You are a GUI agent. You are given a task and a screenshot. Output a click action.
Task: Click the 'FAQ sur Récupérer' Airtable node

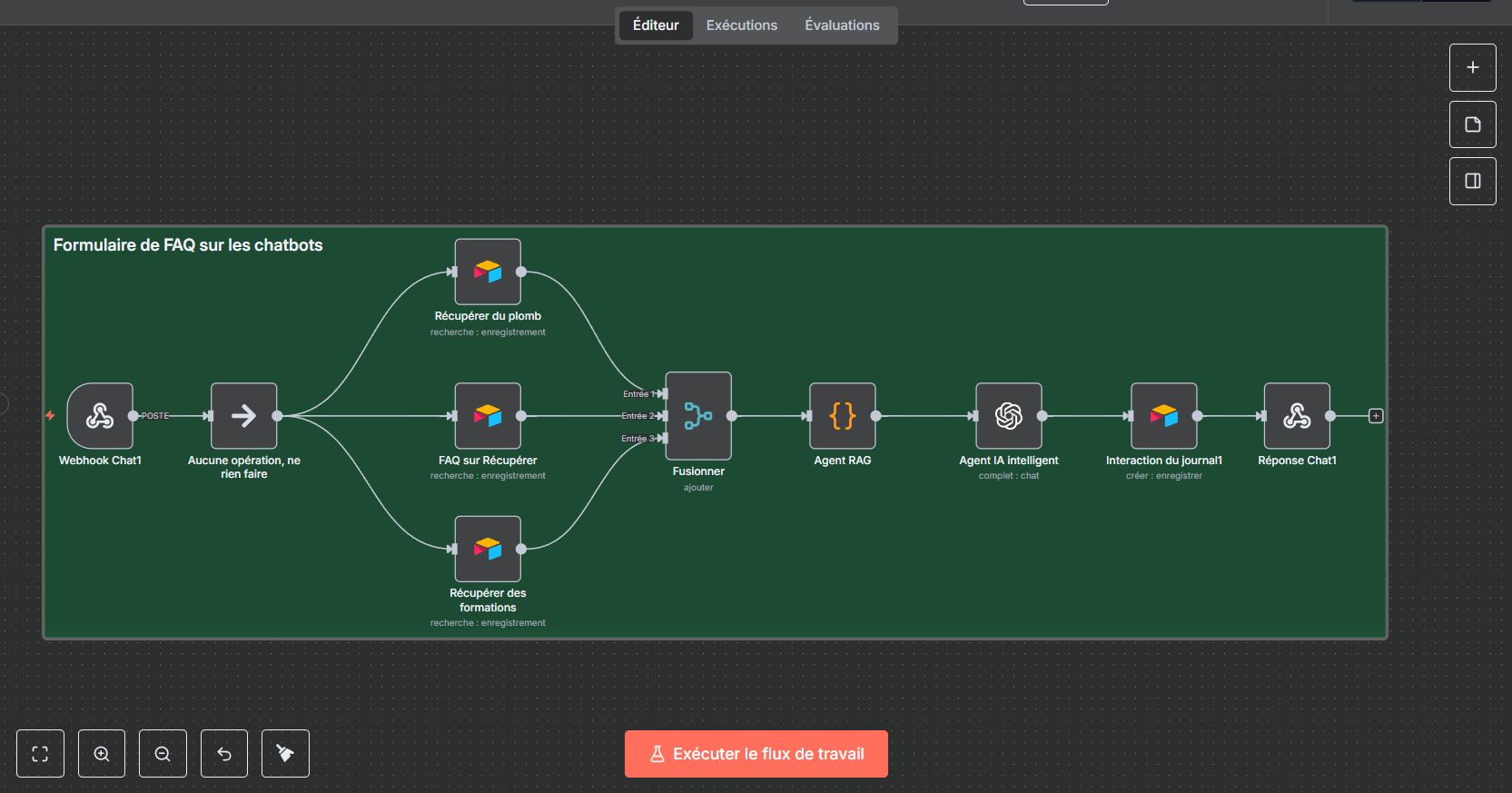tap(488, 416)
